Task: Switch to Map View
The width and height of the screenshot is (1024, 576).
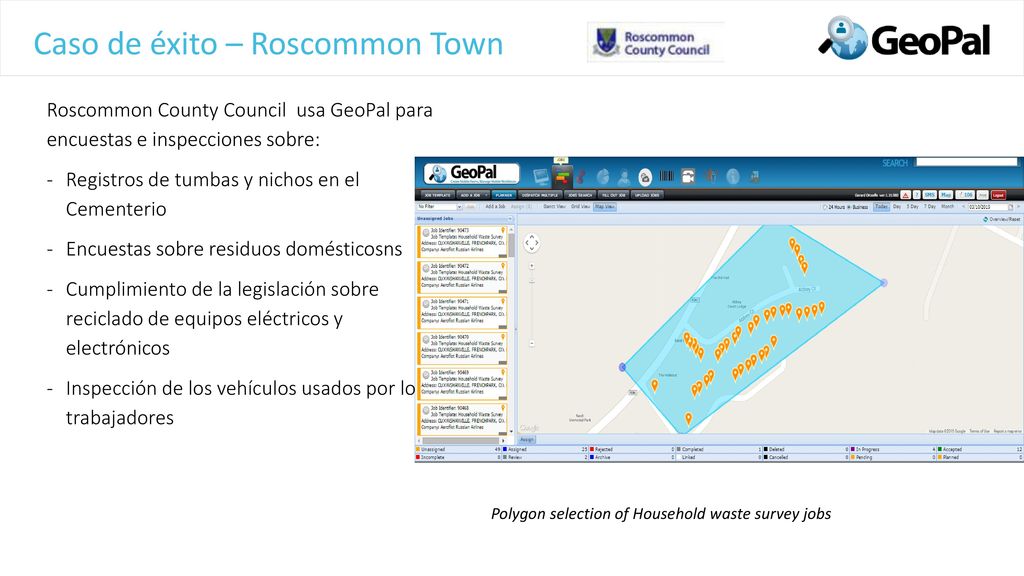Action: [605, 206]
